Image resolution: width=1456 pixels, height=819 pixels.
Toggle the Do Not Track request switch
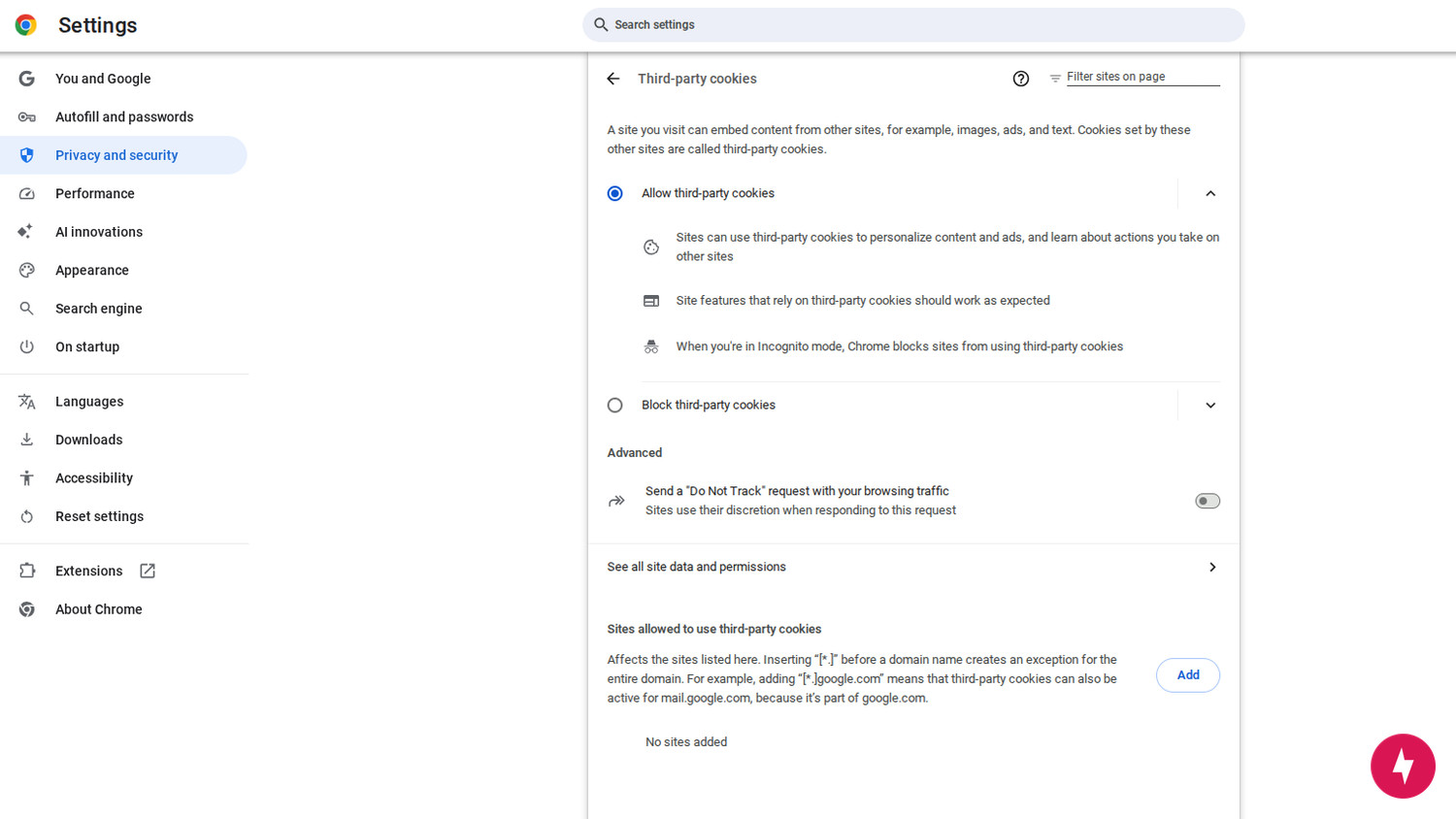(1208, 501)
